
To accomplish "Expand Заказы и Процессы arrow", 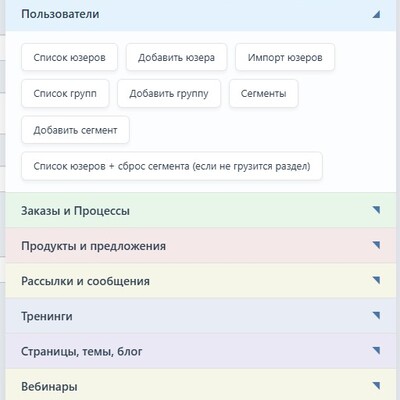I will pyautogui.click(x=376, y=210).
